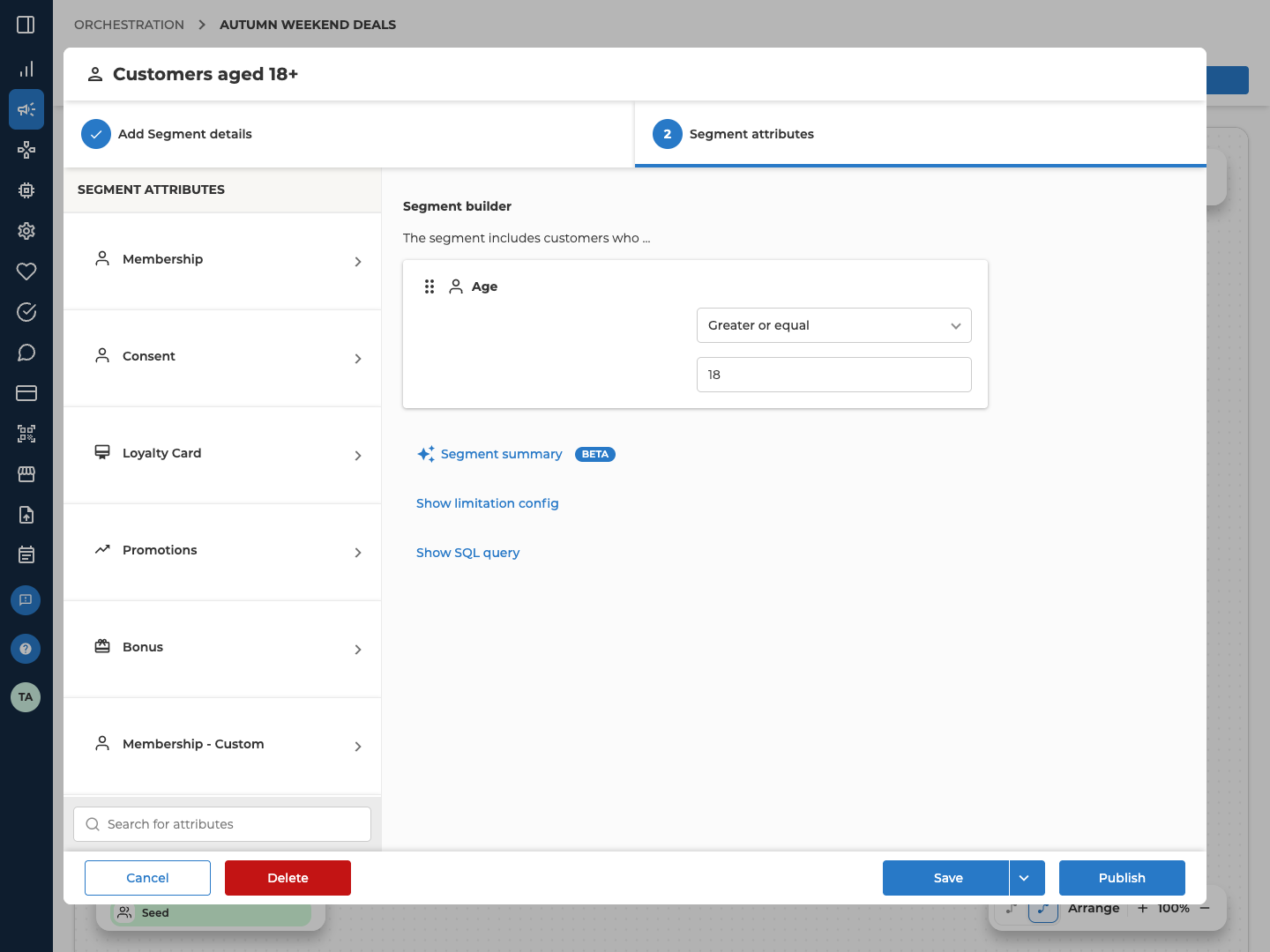This screenshot has width=1270, height=952.
Task: Open the store icon in sidebar
Action: (26, 474)
